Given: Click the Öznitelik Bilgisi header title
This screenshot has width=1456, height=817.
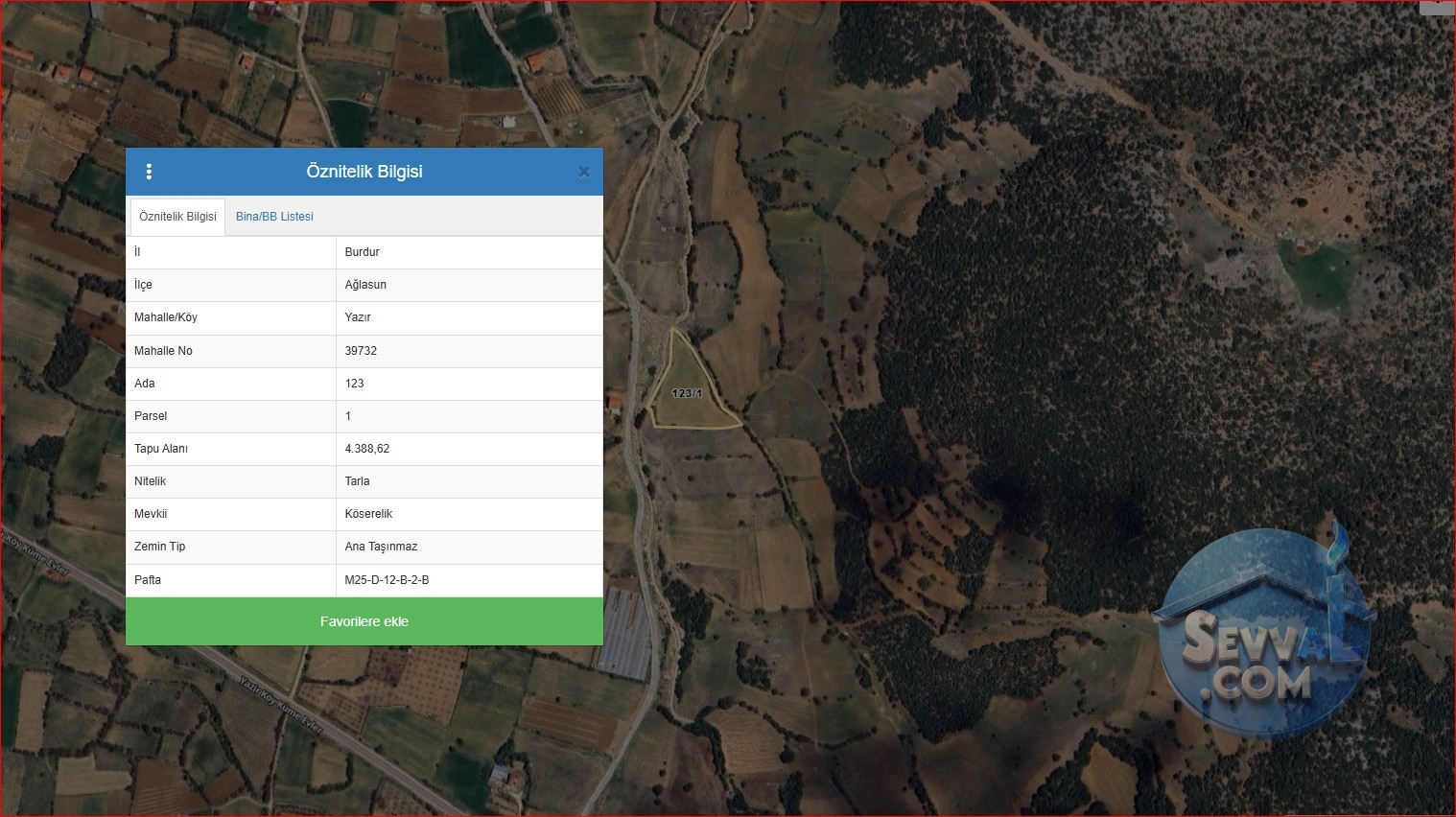Looking at the screenshot, I should [364, 172].
